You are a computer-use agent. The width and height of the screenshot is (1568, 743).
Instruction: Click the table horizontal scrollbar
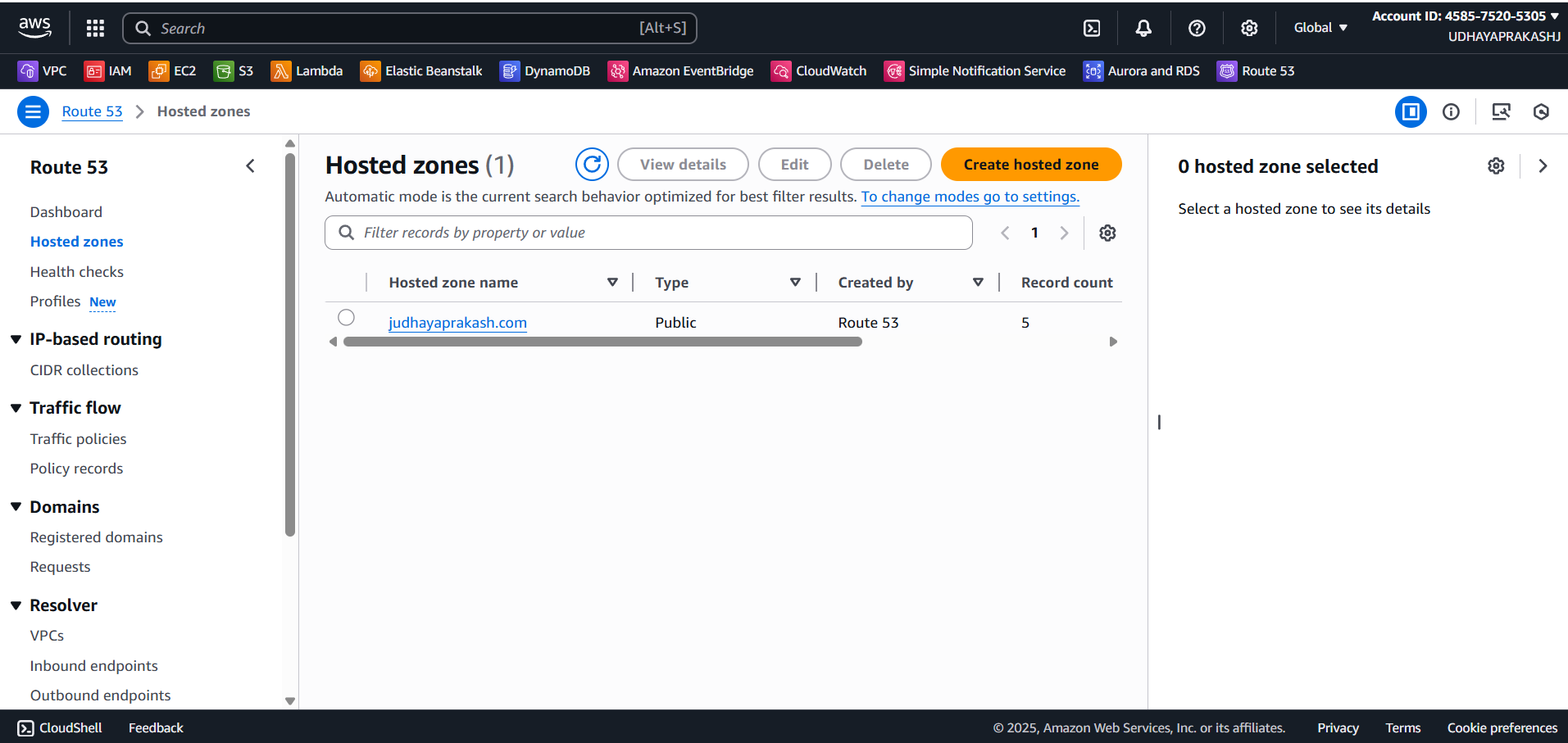pos(602,342)
